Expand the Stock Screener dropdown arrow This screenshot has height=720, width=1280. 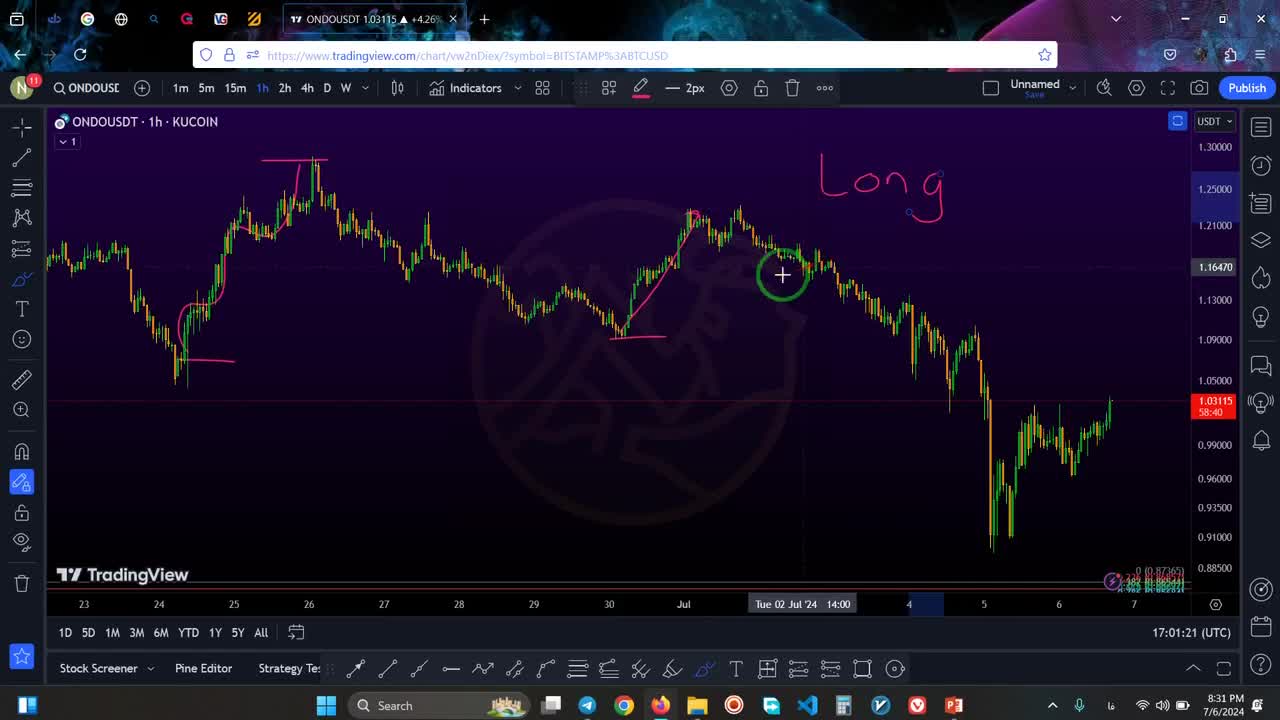coord(151,669)
